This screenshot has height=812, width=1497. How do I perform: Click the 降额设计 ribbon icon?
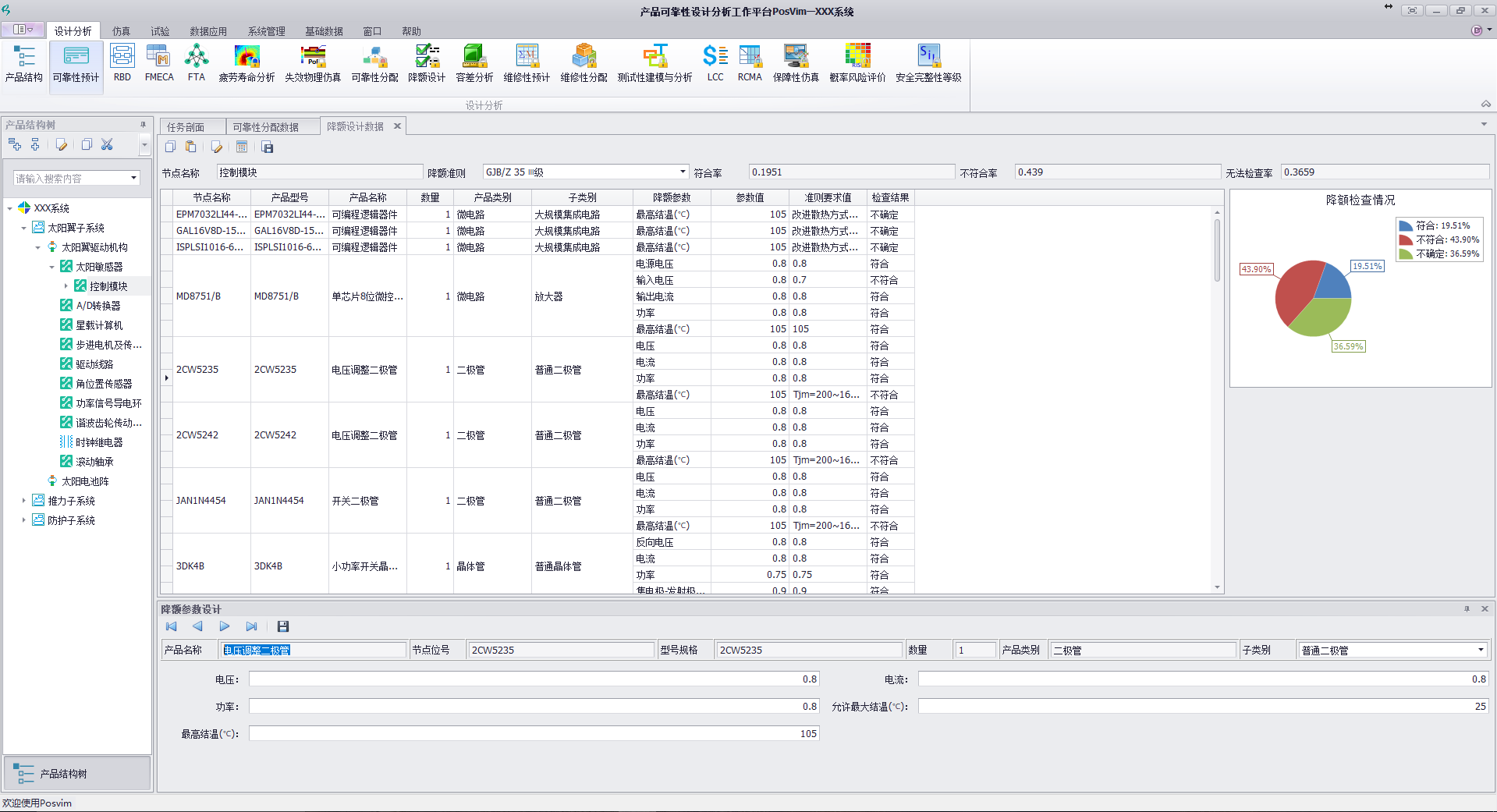(427, 62)
